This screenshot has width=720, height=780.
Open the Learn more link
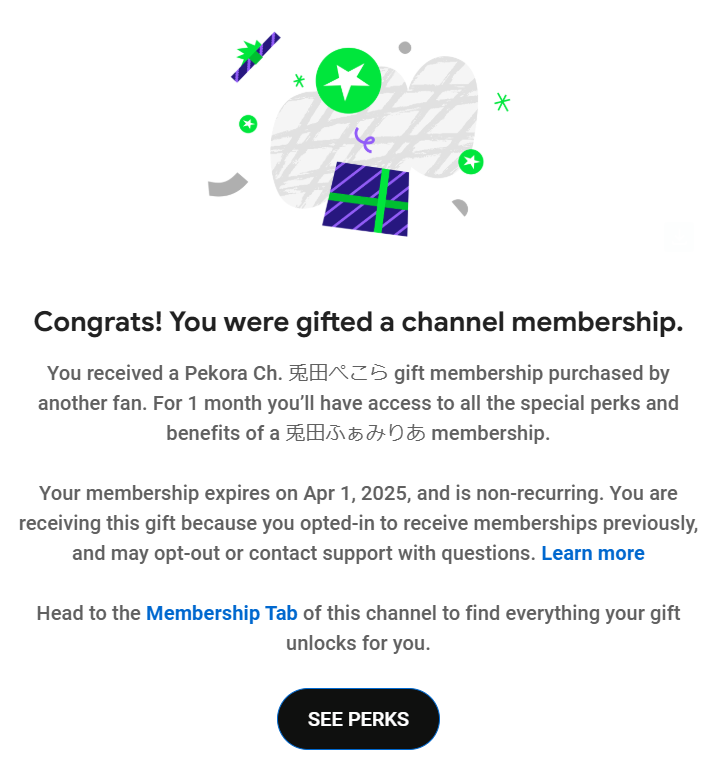pyautogui.click(x=593, y=553)
